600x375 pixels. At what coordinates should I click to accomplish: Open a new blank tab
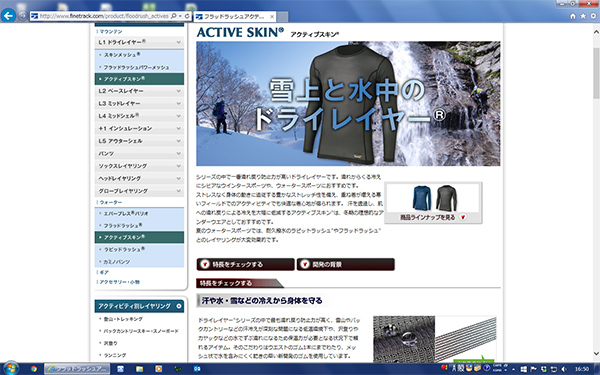tap(282, 17)
